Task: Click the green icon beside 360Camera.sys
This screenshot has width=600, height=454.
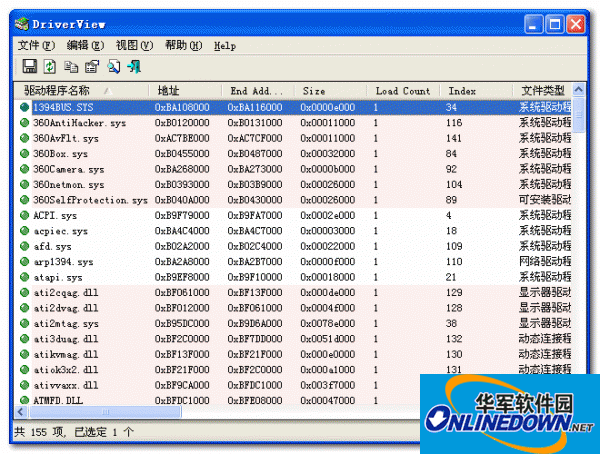Action: 24,169
